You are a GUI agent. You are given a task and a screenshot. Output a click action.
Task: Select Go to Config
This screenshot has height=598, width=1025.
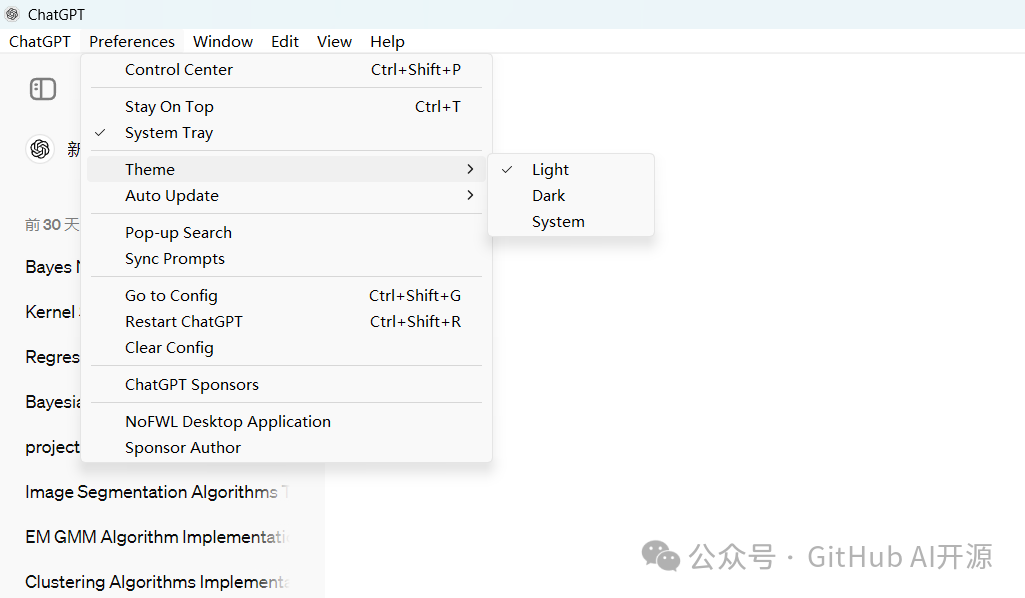click(x=286, y=295)
